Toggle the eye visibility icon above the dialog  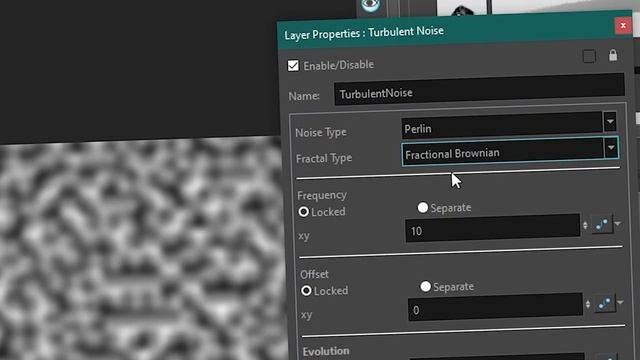[370, 5]
